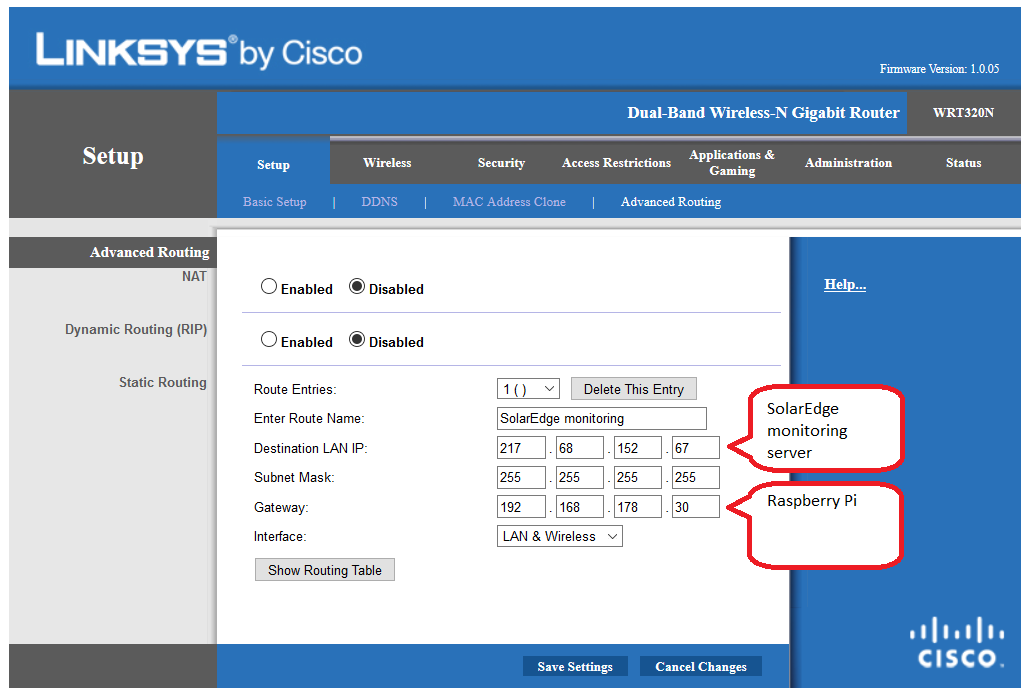Click the Destination LAN IP third octet 152
This screenshot has height=695, width=1031.
coord(637,448)
